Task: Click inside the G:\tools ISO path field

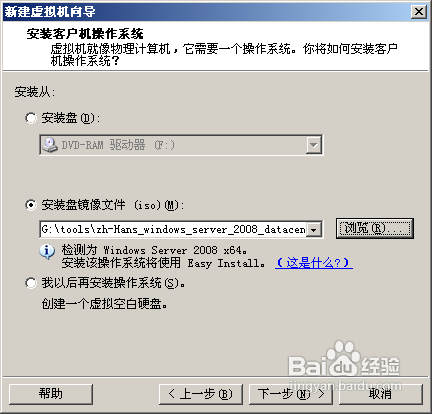Action: (x=173, y=229)
